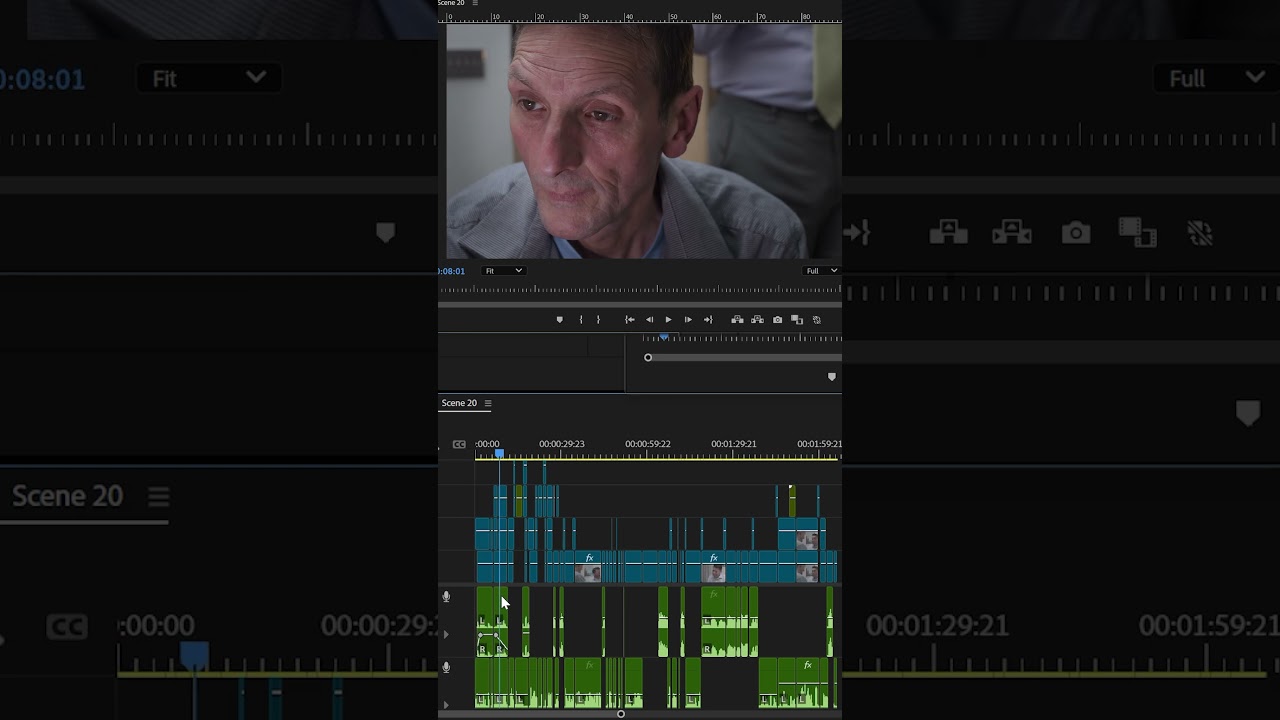
Task: Click the 00:01:59:21 time ruler label
Action: (819, 444)
